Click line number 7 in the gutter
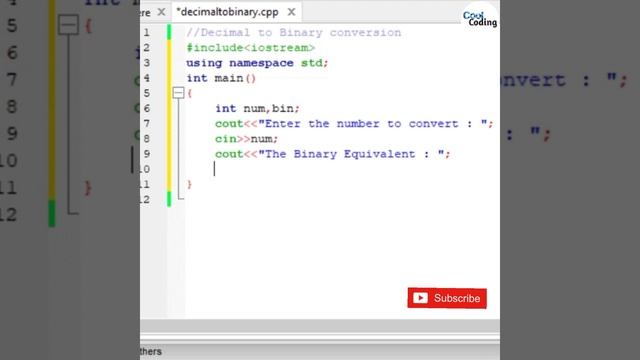The width and height of the screenshot is (640, 360). [146, 124]
